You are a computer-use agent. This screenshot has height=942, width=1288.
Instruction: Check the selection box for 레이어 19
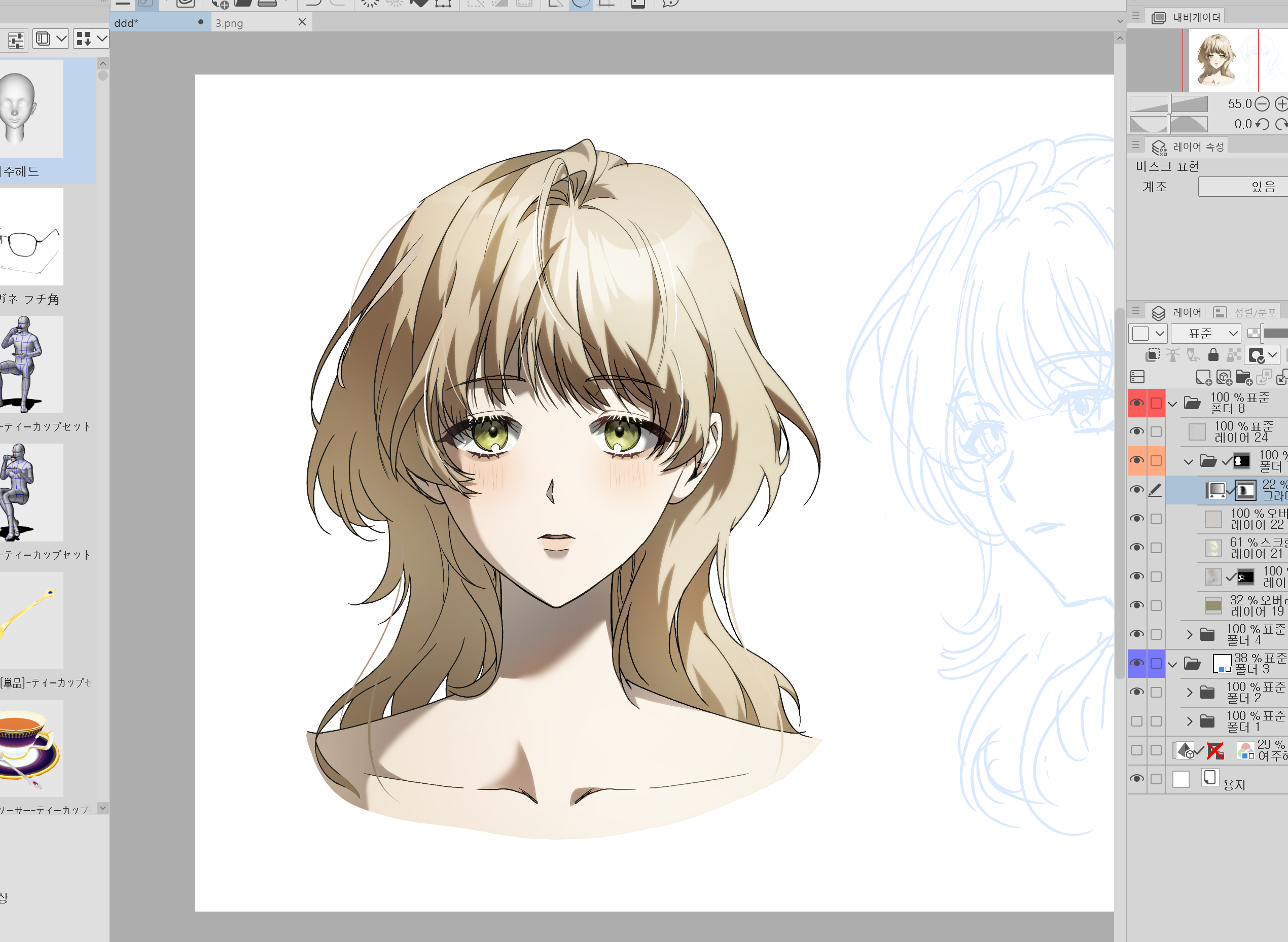click(x=1156, y=605)
